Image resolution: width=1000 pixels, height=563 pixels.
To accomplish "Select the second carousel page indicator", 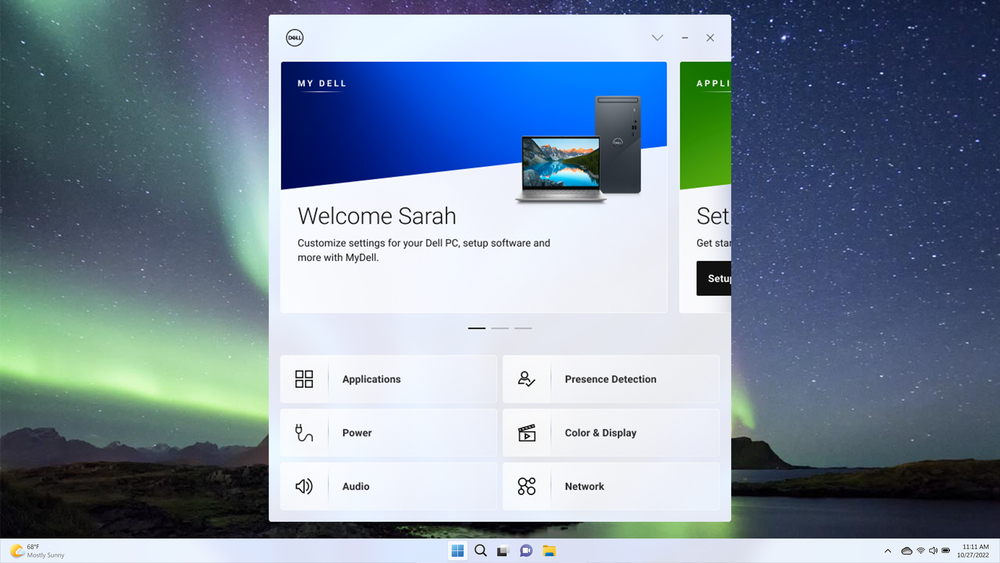I will 500,328.
